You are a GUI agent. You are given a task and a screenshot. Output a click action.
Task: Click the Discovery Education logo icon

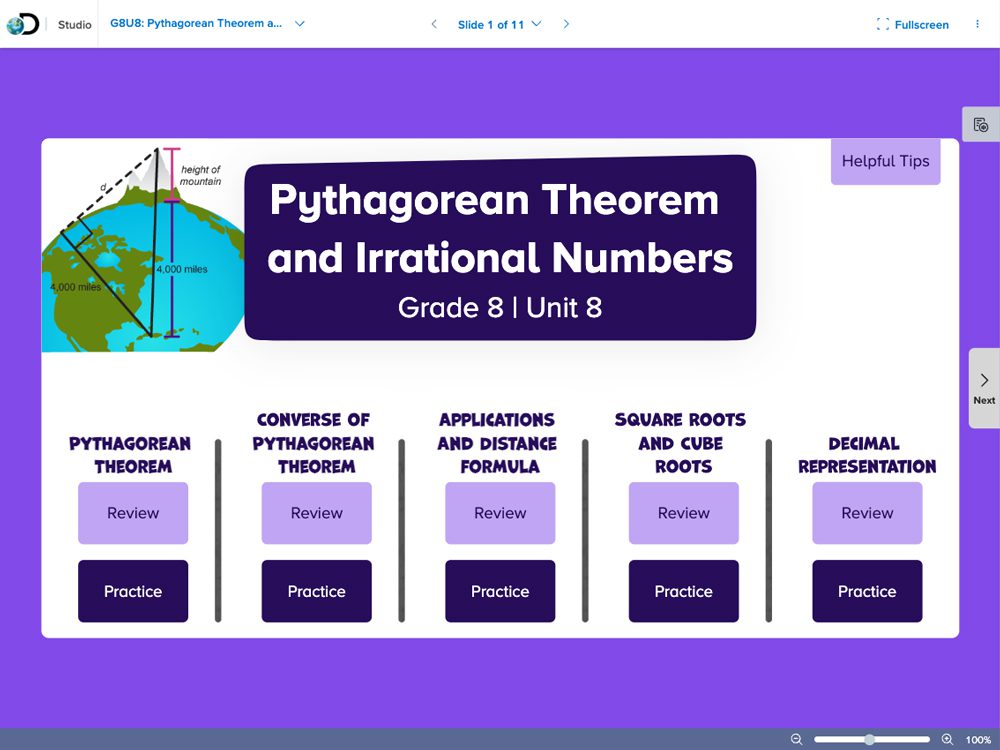pos(22,24)
